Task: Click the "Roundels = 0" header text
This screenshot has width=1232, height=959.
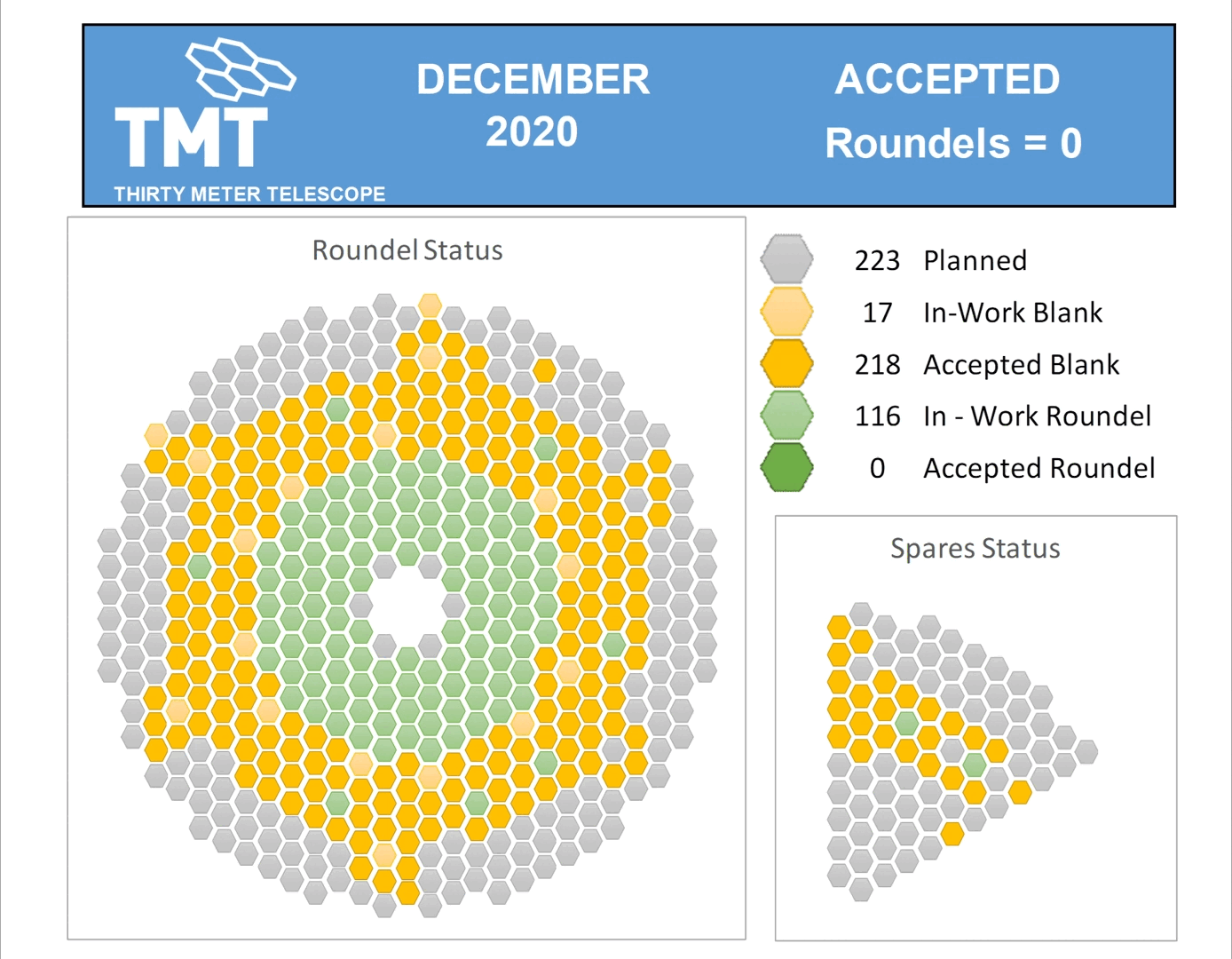Action: pos(953,144)
